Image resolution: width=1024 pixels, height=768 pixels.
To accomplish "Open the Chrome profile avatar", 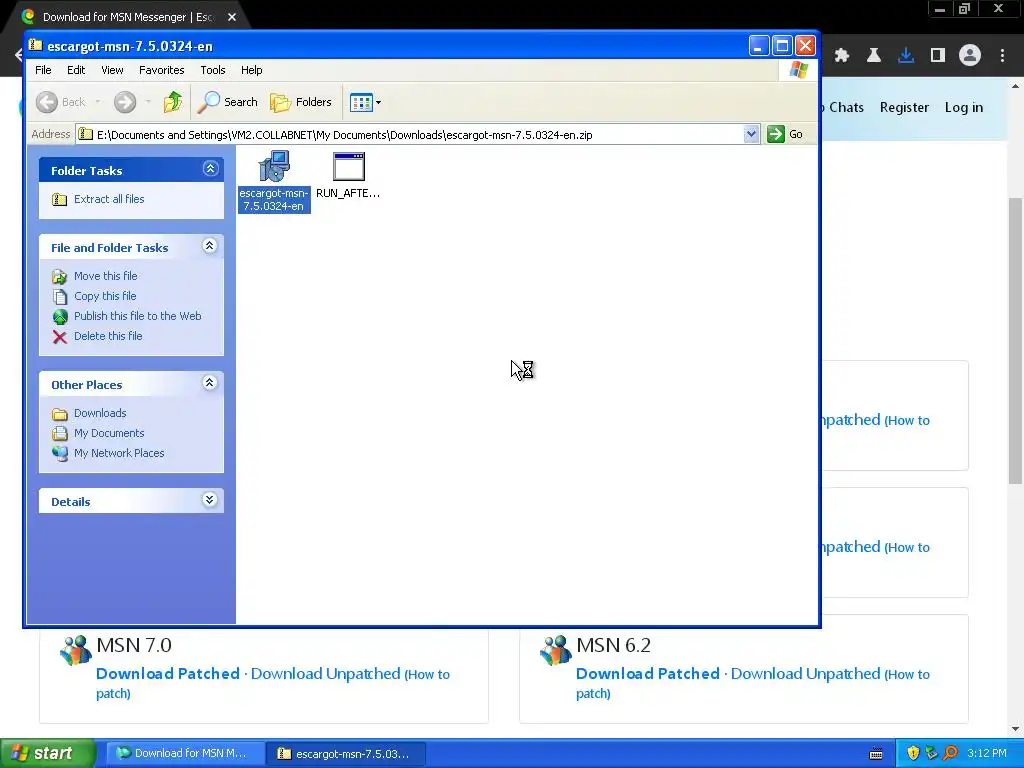I will 970,56.
